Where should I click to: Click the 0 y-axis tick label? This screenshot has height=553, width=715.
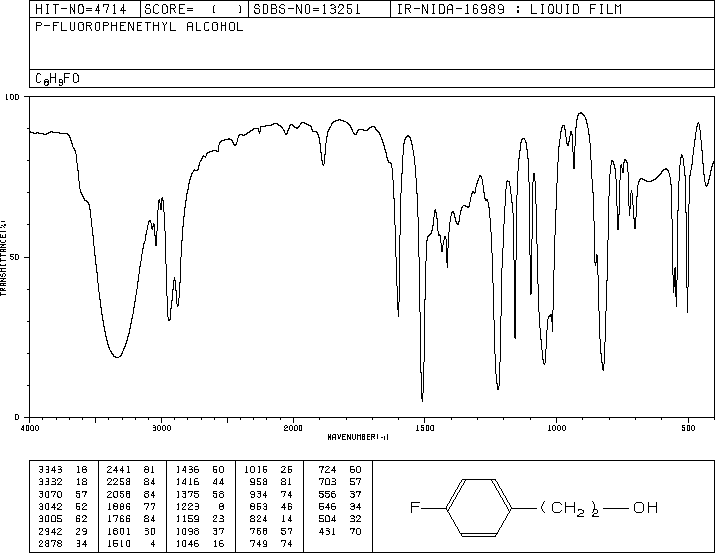(x=17, y=417)
